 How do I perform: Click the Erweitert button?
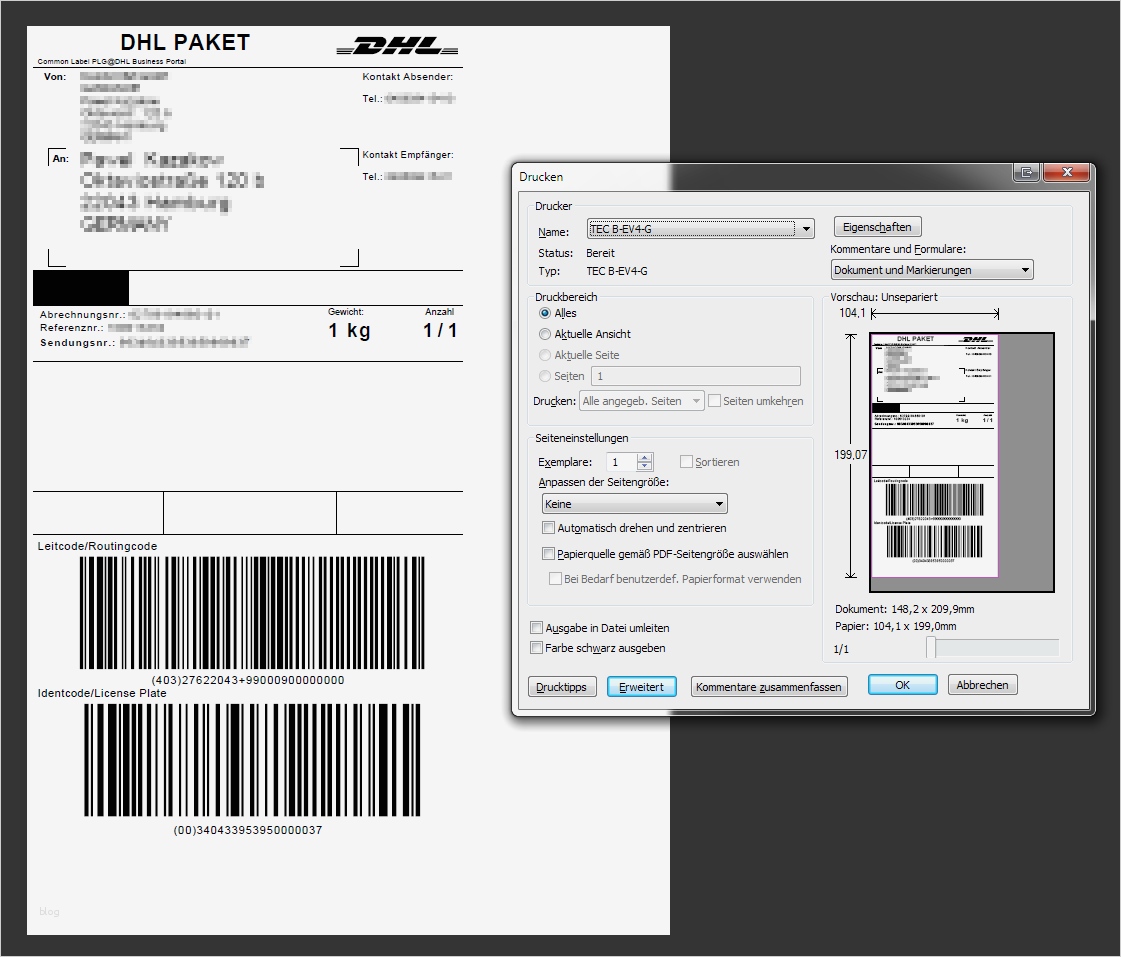(x=641, y=687)
